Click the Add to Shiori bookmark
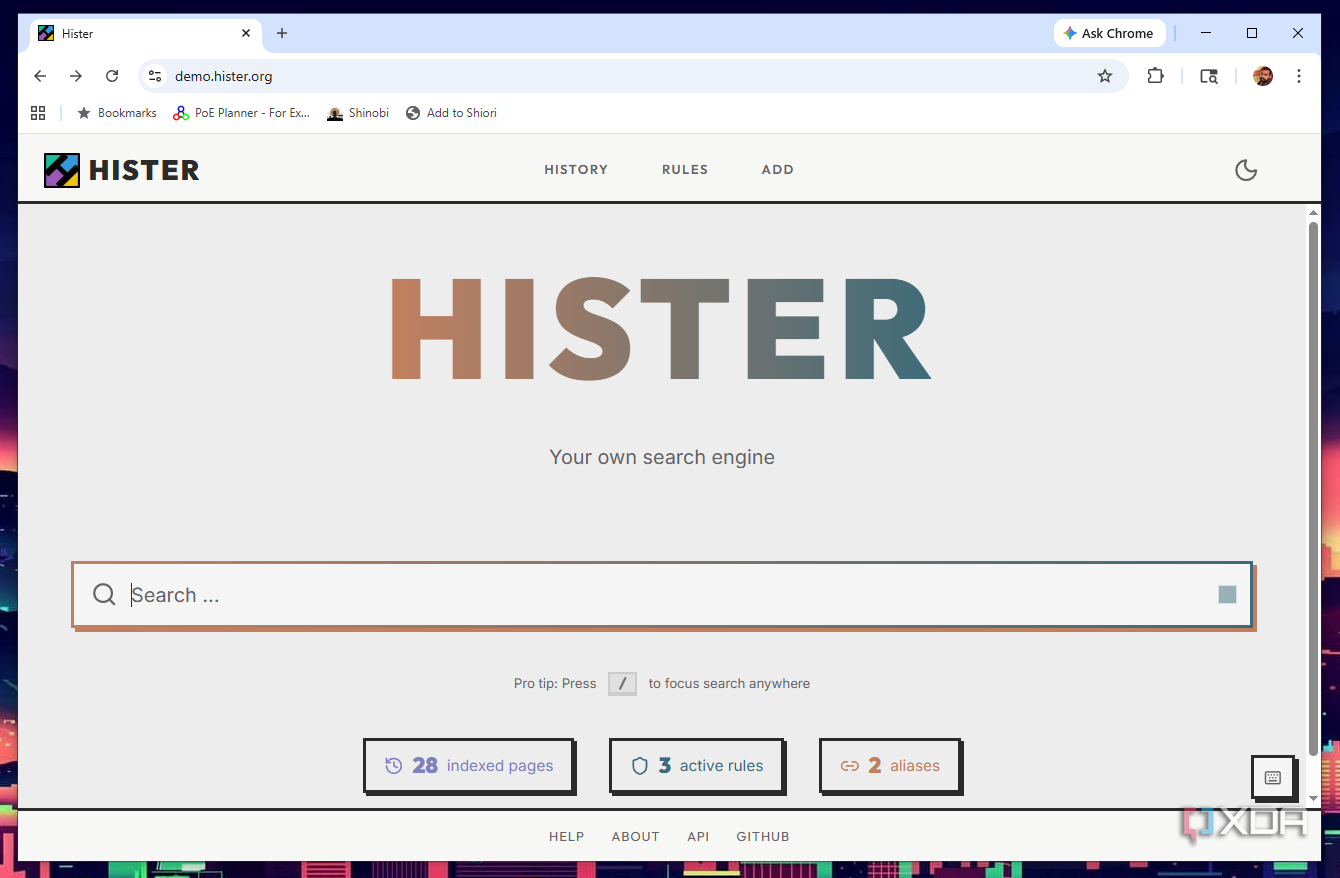Viewport: 1340px width, 878px height. (451, 113)
